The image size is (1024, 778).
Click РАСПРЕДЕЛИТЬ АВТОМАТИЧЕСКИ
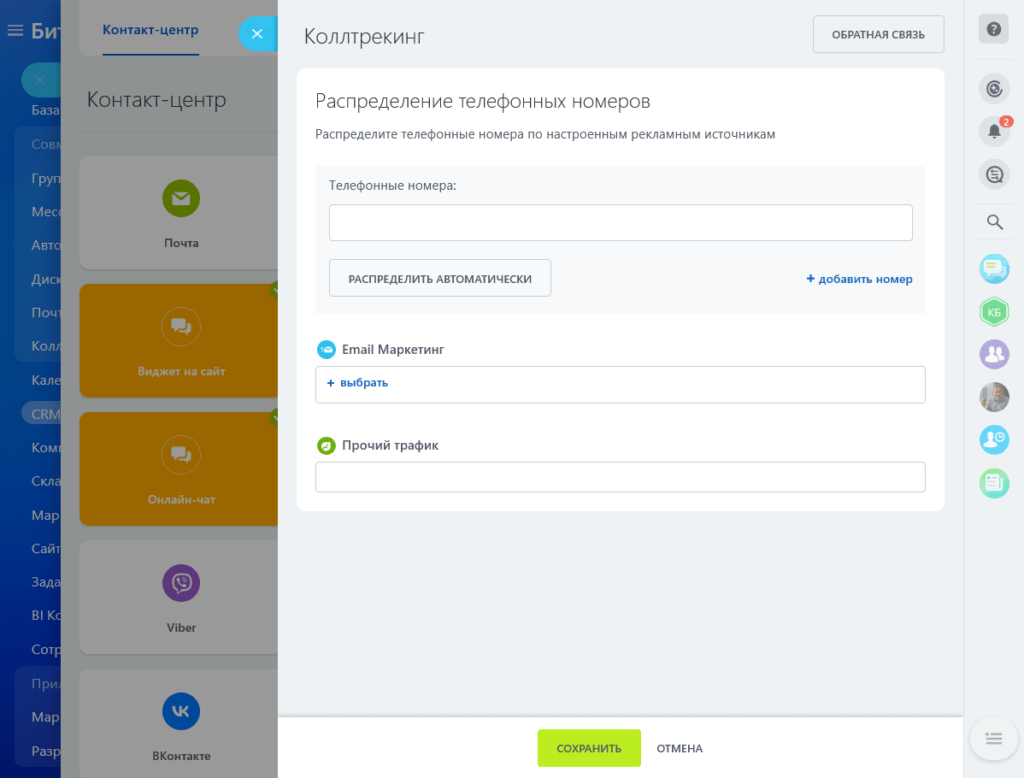tap(440, 278)
